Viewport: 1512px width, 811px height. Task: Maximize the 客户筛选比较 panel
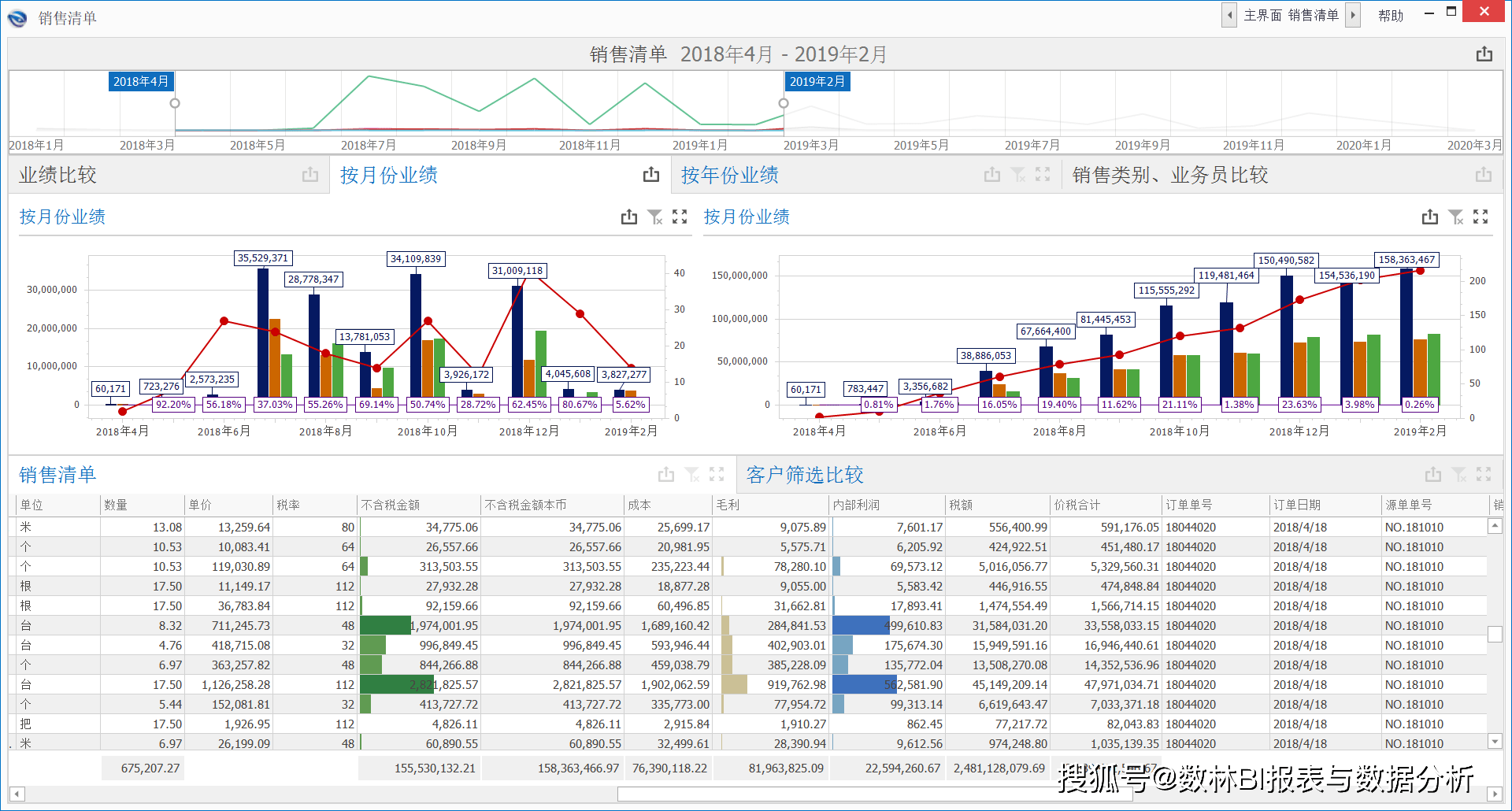click(x=1484, y=474)
